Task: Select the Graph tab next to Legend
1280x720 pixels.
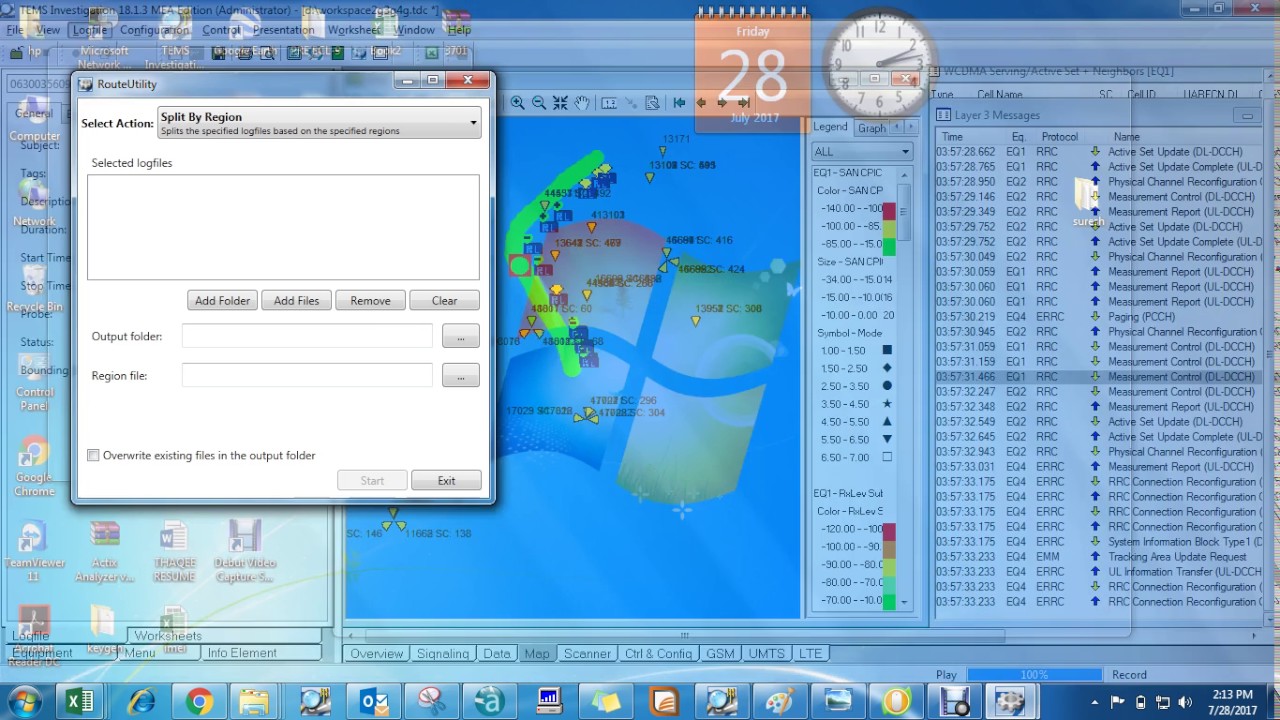Action: (x=872, y=127)
